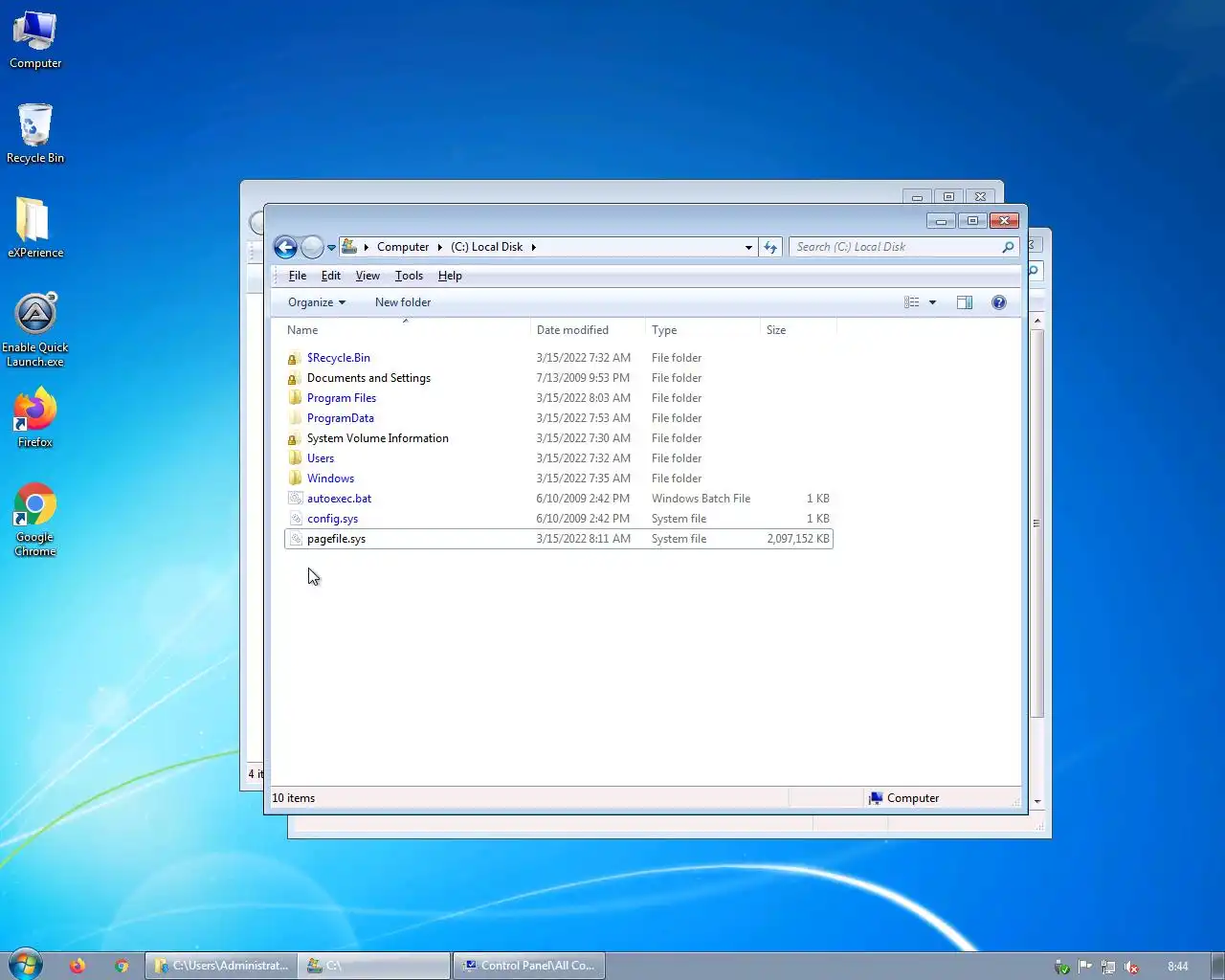This screenshot has width=1225, height=980.
Task: Select Enable Quick Launch.exe desktop icon
Action: click(35, 329)
